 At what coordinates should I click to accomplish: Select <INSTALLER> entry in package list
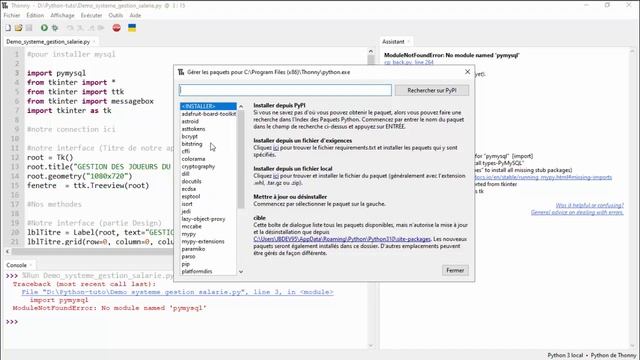(208, 106)
